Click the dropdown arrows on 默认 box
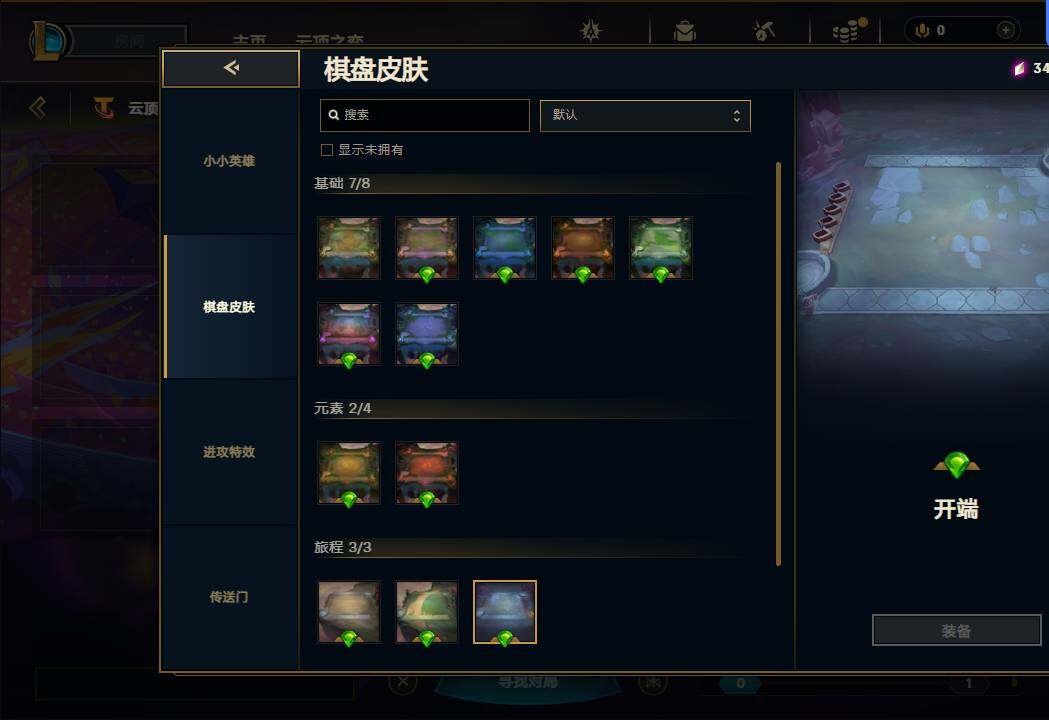Screen dimensions: 1049x720 pos(737,116)
